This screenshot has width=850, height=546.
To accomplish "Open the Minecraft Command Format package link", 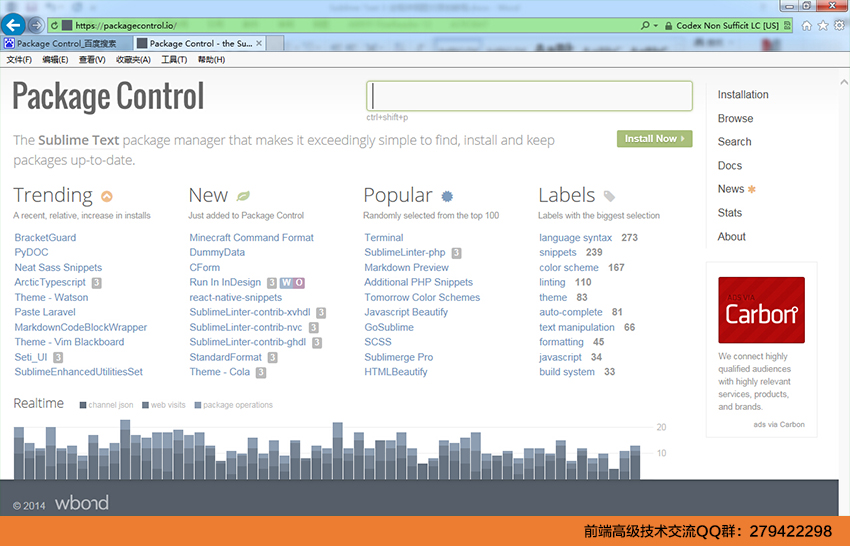I will [x=251, y=238].
